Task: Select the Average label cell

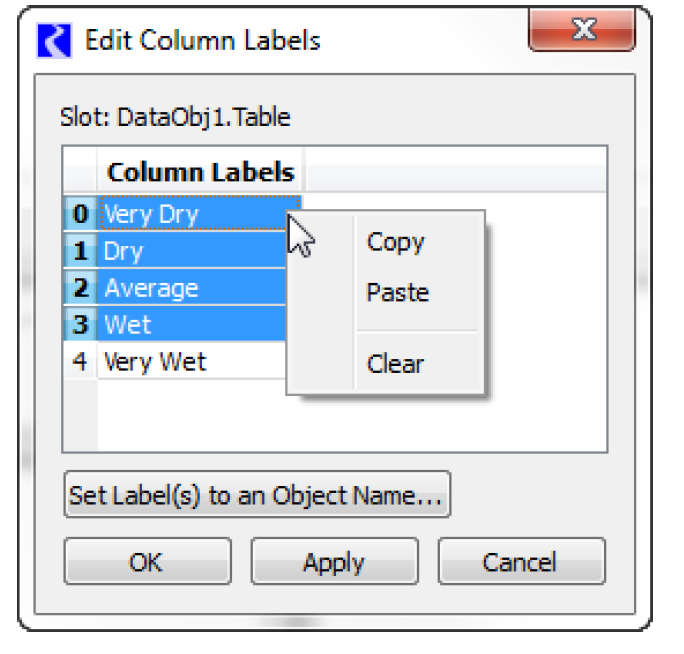Action: pos(190,288)
